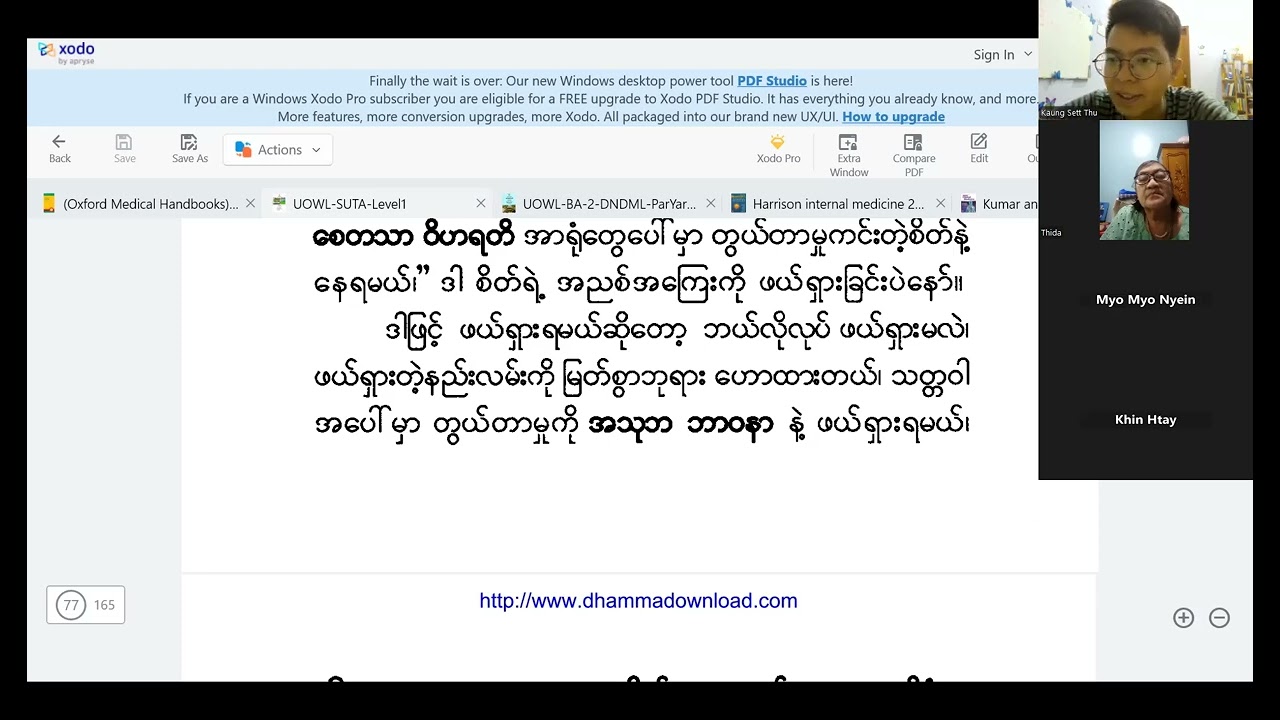Image resolution: width=1280 pixels, height=720 pixels.
Task: Click the UOWL-BA-2 tab file icon
Action: click(x=508, y=204)
